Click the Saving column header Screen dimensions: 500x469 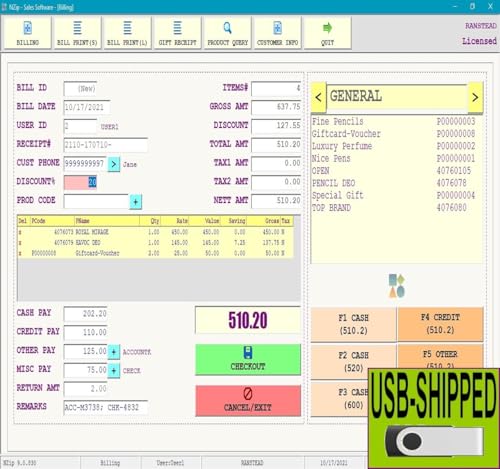[233, 221]
